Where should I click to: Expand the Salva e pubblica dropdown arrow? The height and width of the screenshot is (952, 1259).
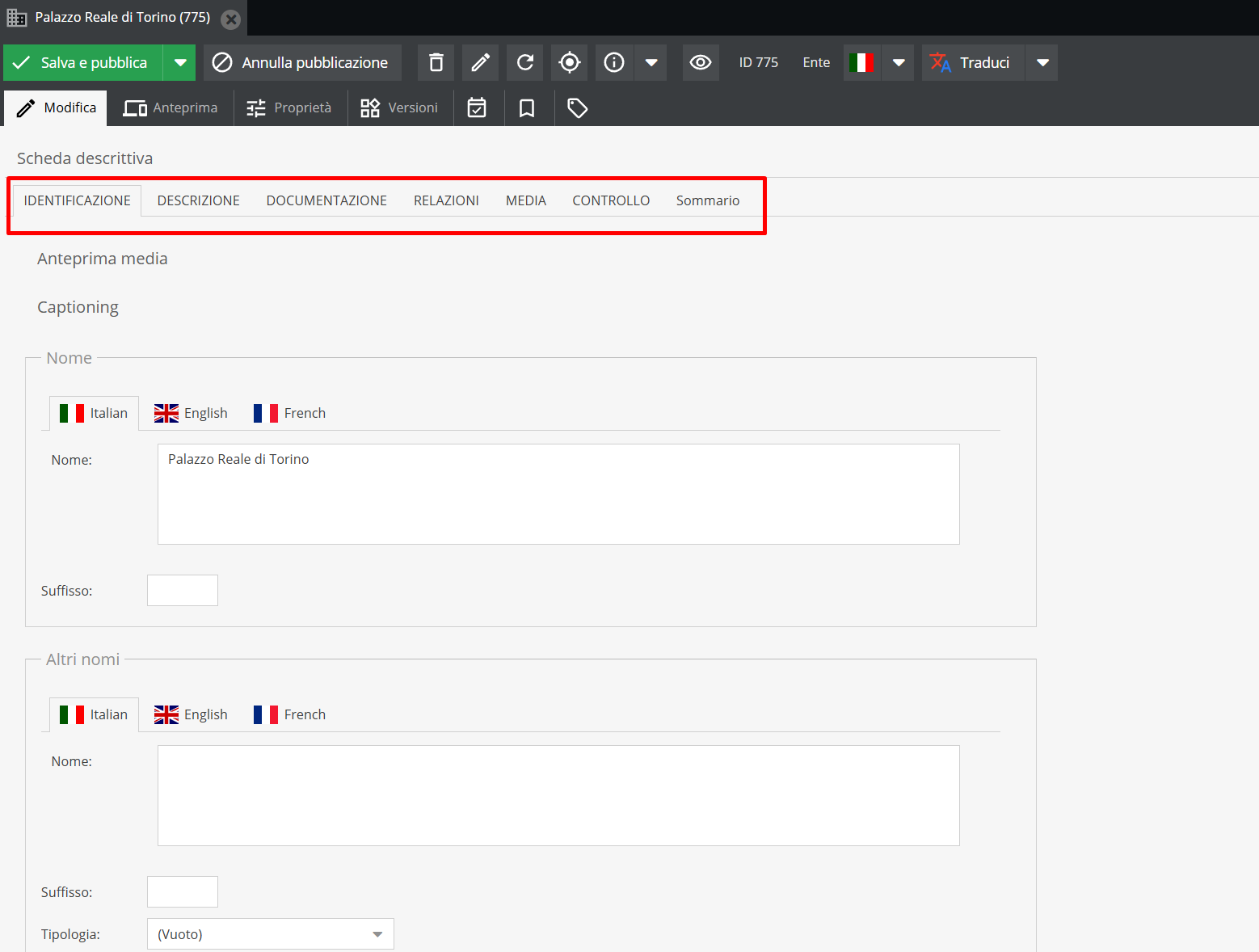click(x=180, y=62)
